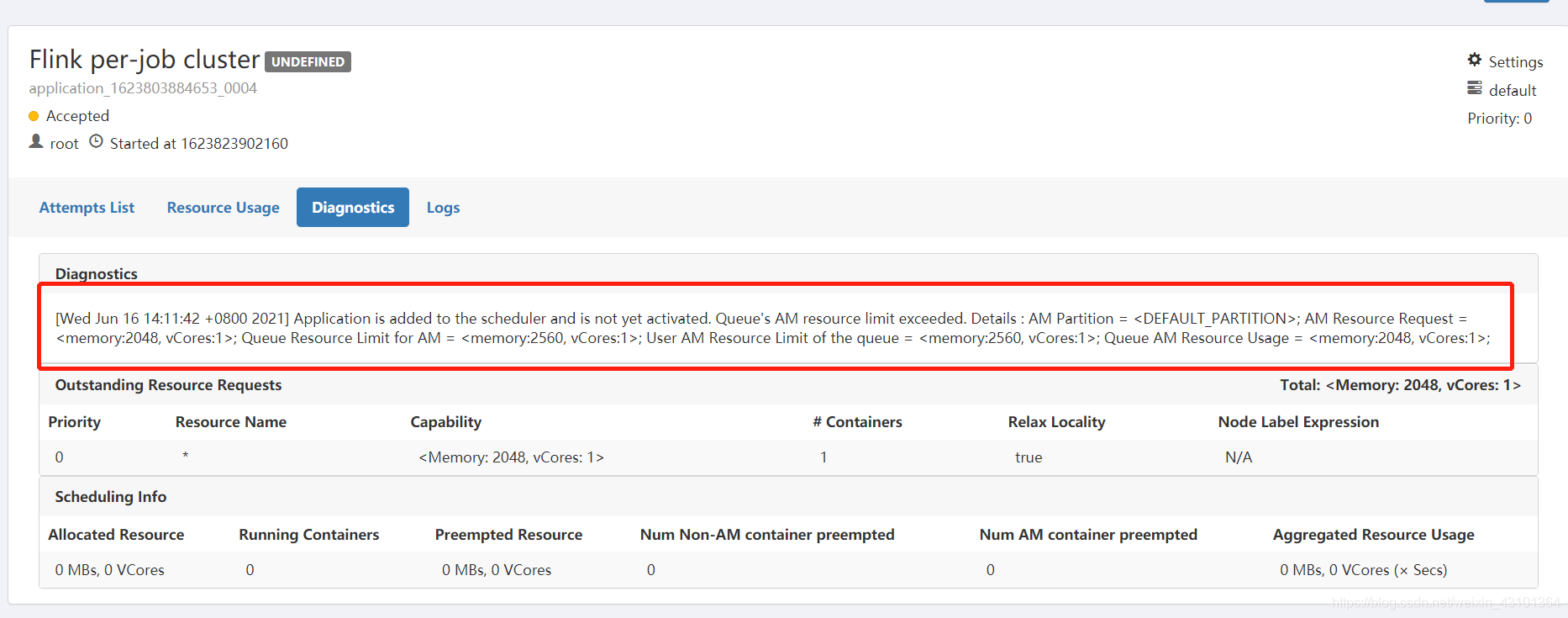Image resolution: width=1568 pixels, height=618 pixels.
Task: Click the Priority: 0 label
Action: [x=1499, y=119]
